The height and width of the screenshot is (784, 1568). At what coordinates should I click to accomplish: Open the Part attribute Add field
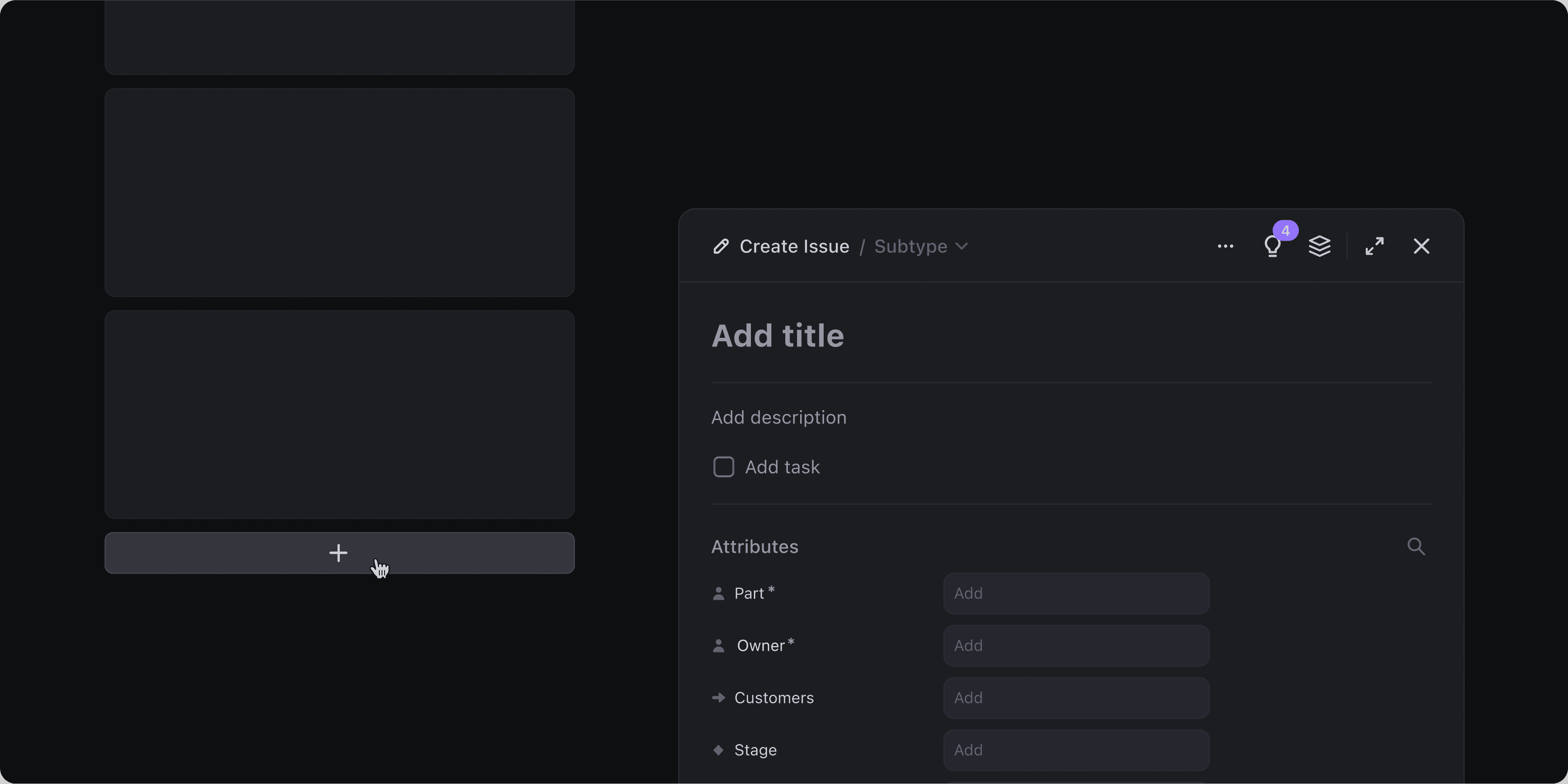tap(1075, 593)
